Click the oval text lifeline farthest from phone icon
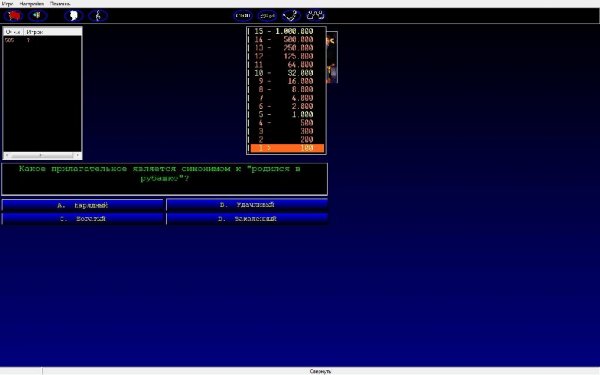The height and width of the screenshot is (375, 600). point(243,16)
